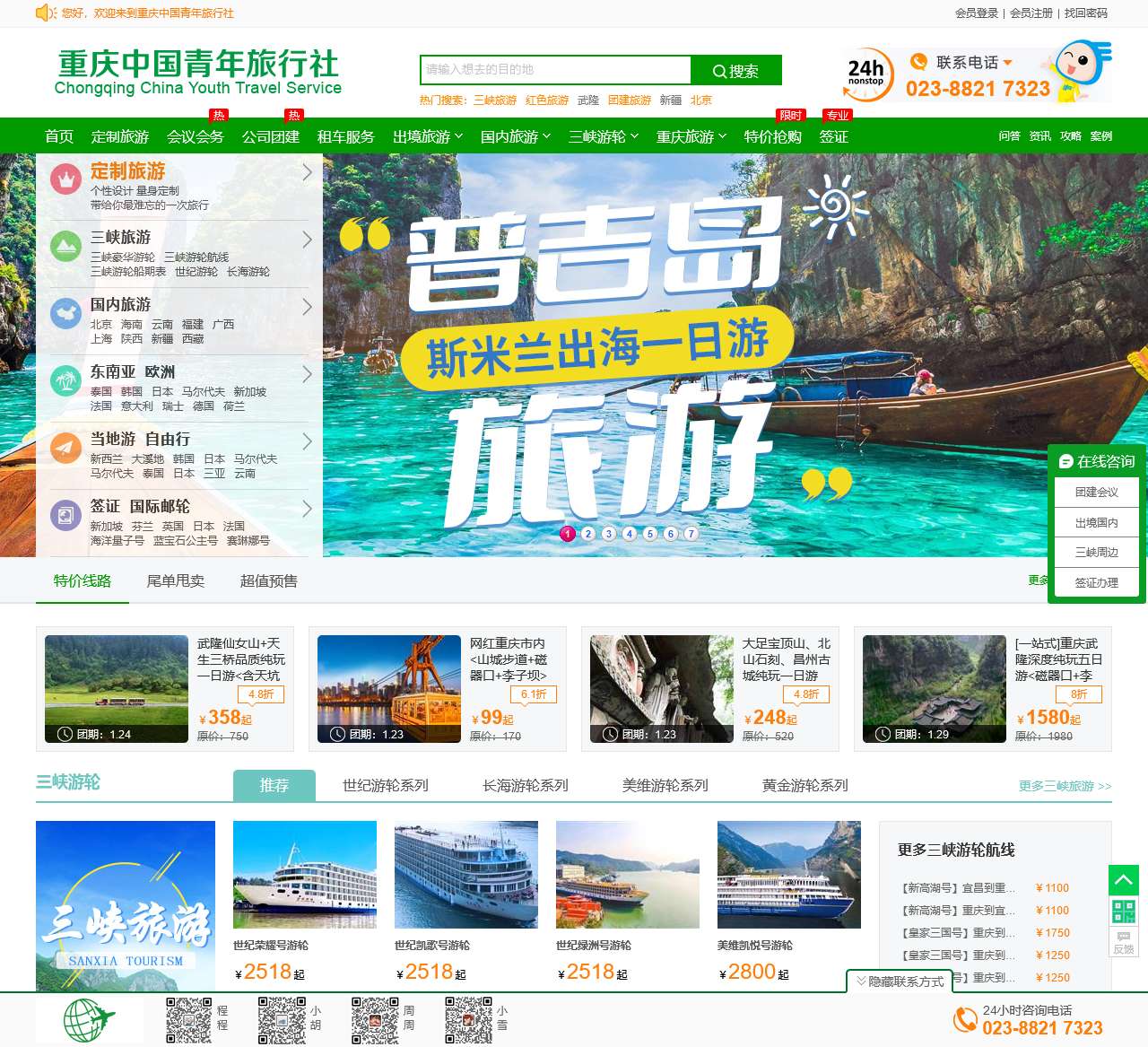The height and width of the screenshot is (1047, 1148).
Task: Click the megaphone announcement icon at top left
Action: (46, 13)
